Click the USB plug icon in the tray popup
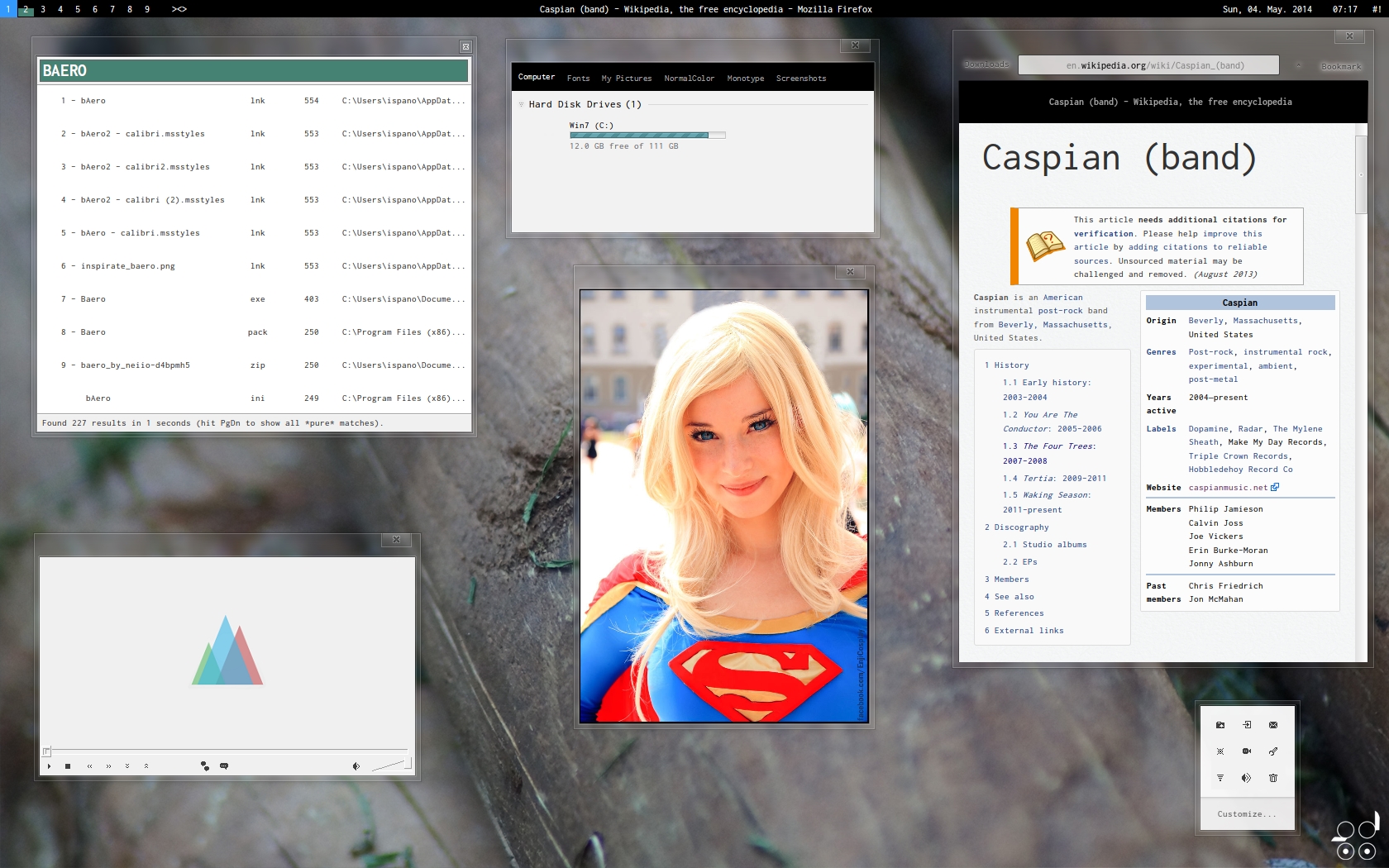 pos(1273,751)
